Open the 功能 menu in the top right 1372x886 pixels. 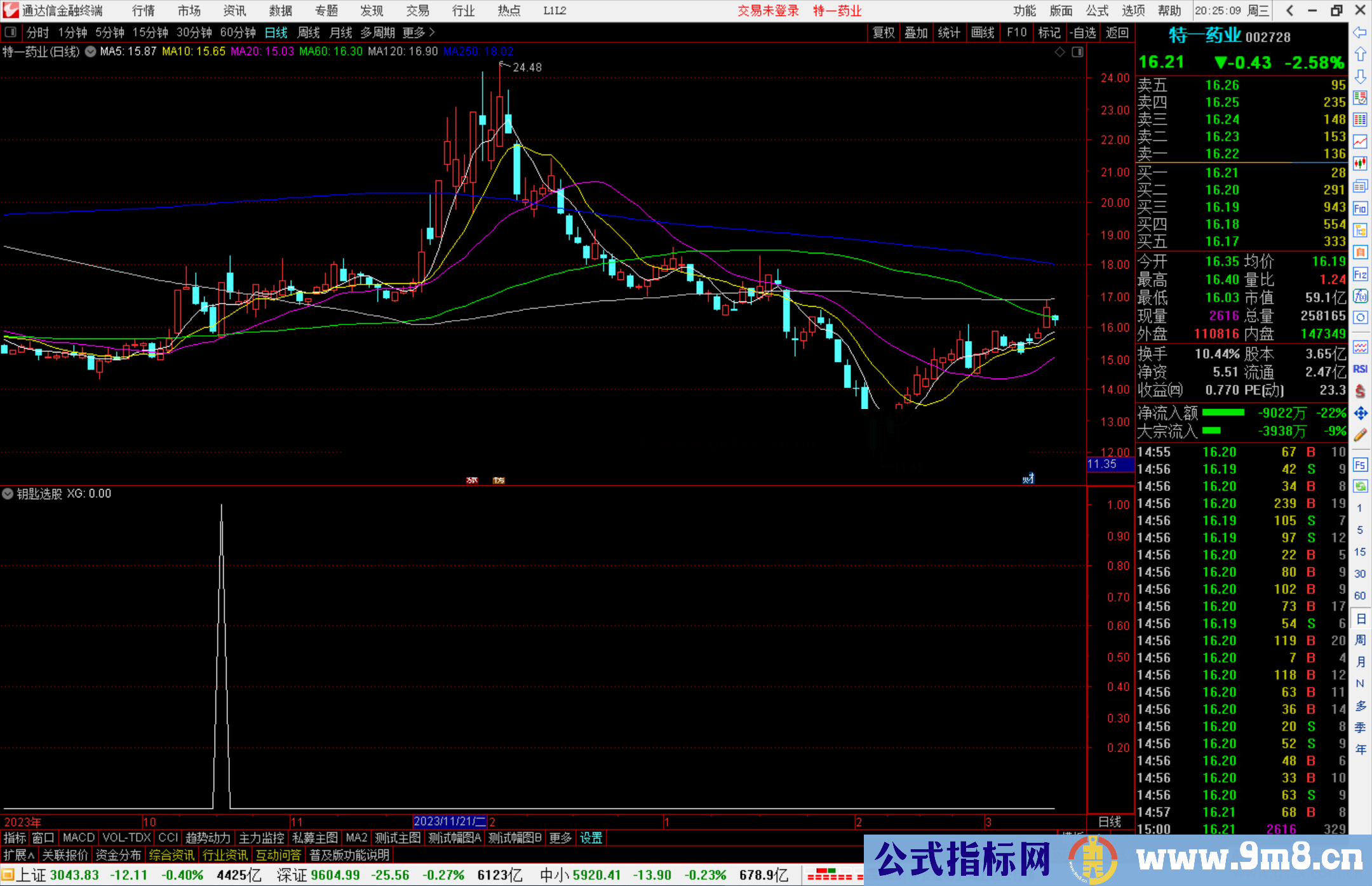coord(1024,10)
